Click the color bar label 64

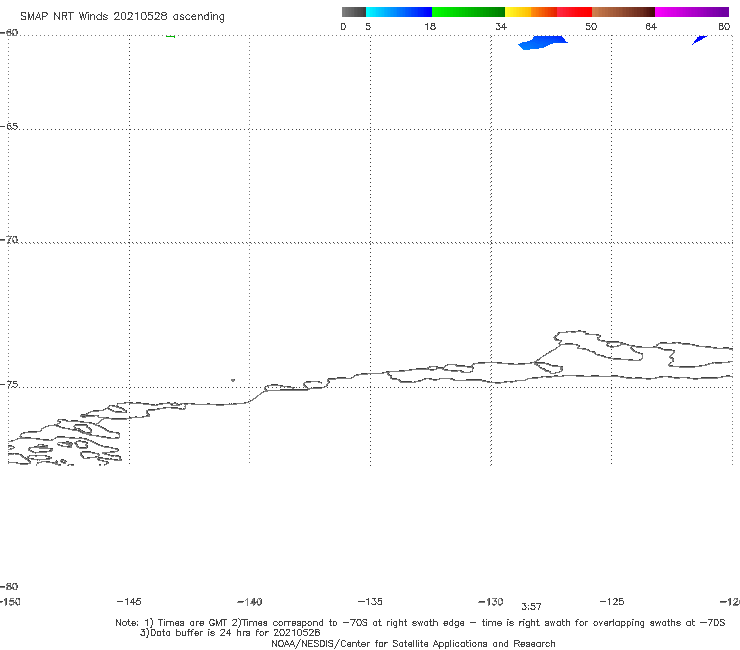651,26
